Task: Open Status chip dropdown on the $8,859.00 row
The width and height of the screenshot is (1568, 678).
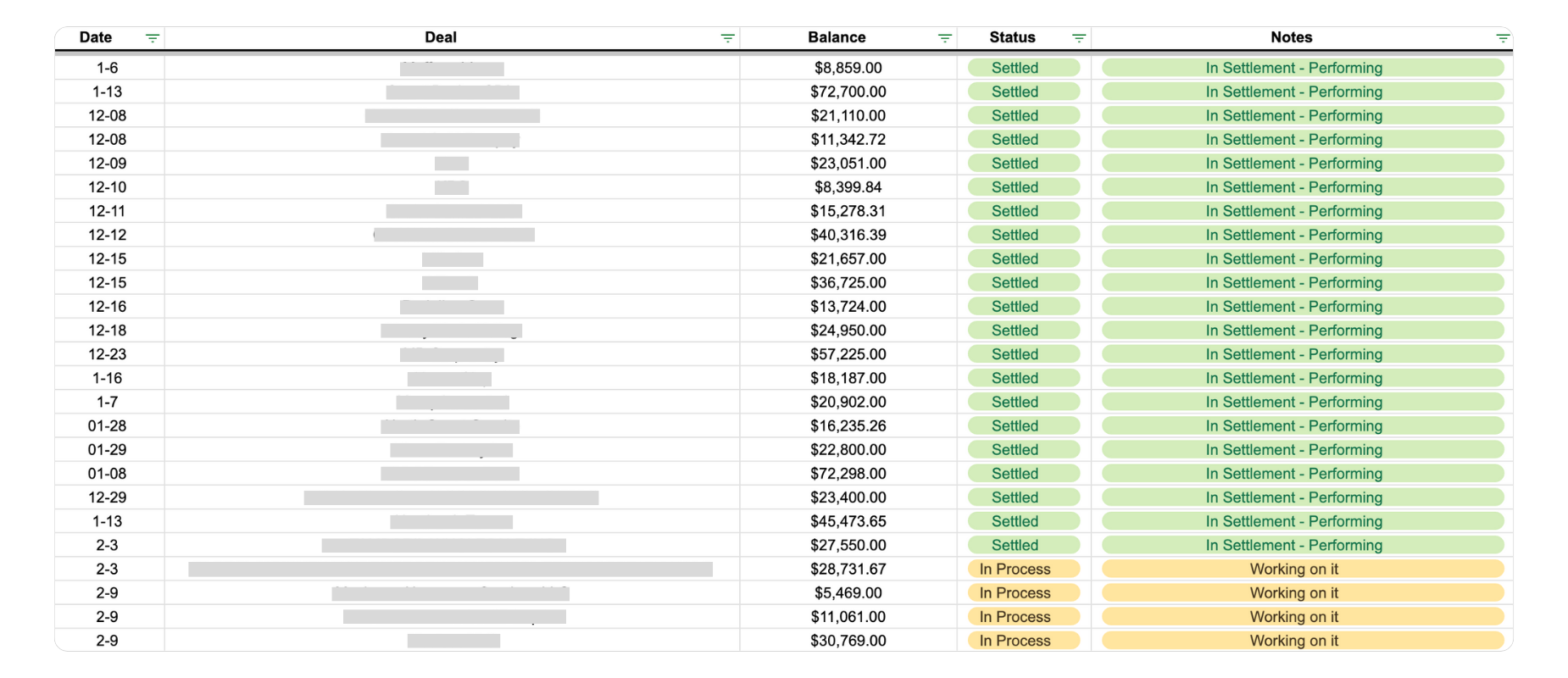Action: pyautogui.click(x=1022, y=68)
